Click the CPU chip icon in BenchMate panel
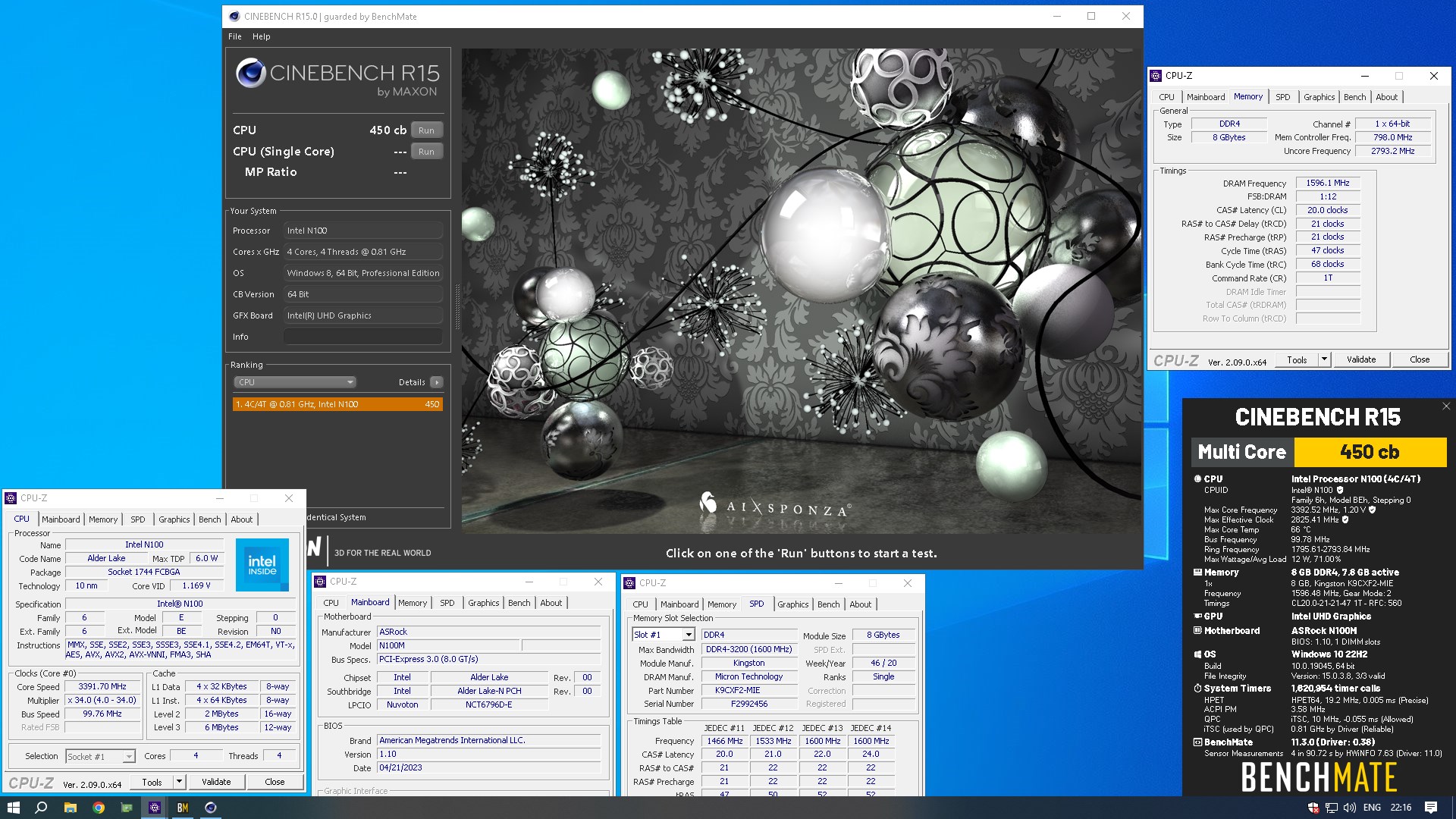The image size is (1456, 819). (x=1197, y=479)
